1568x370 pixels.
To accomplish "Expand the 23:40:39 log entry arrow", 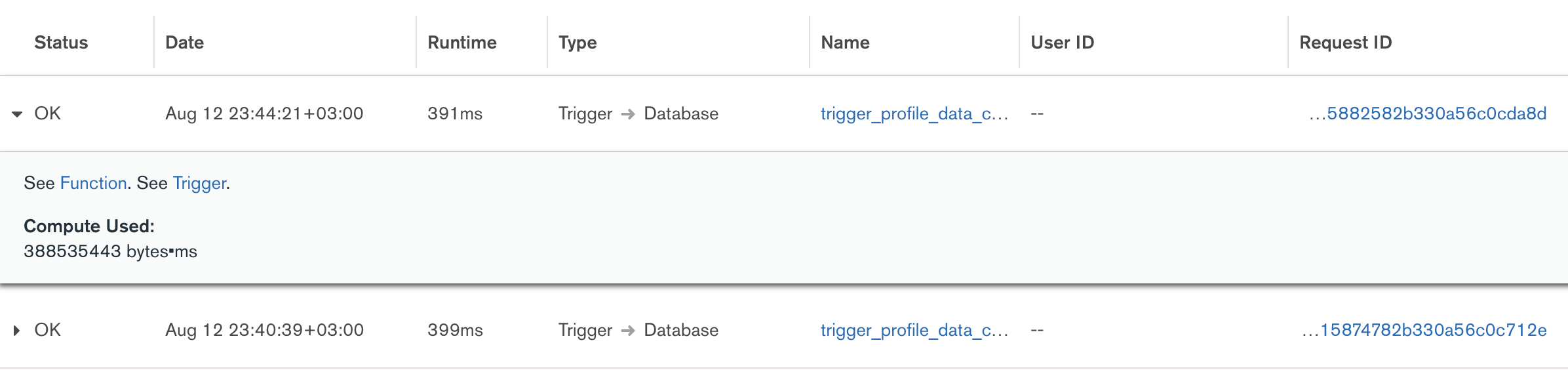I will (x=17, y=330).
